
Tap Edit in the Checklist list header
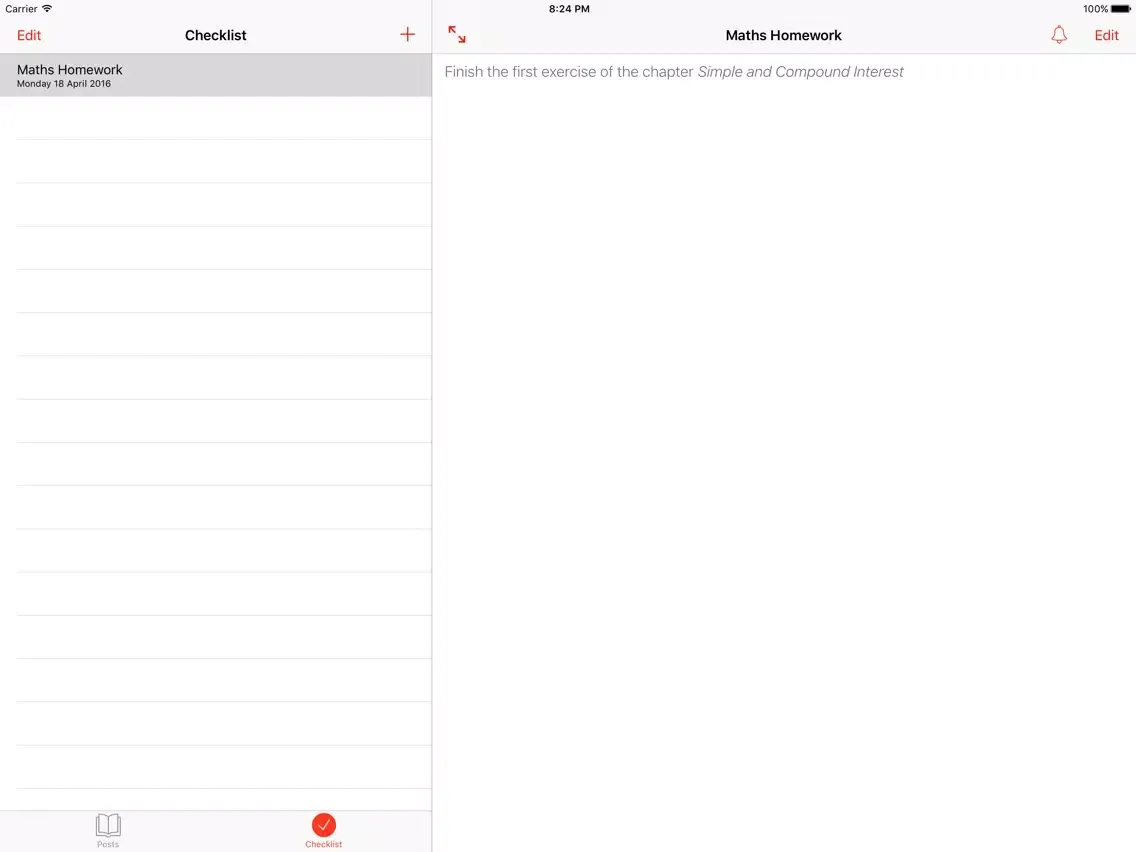point(29,35)
